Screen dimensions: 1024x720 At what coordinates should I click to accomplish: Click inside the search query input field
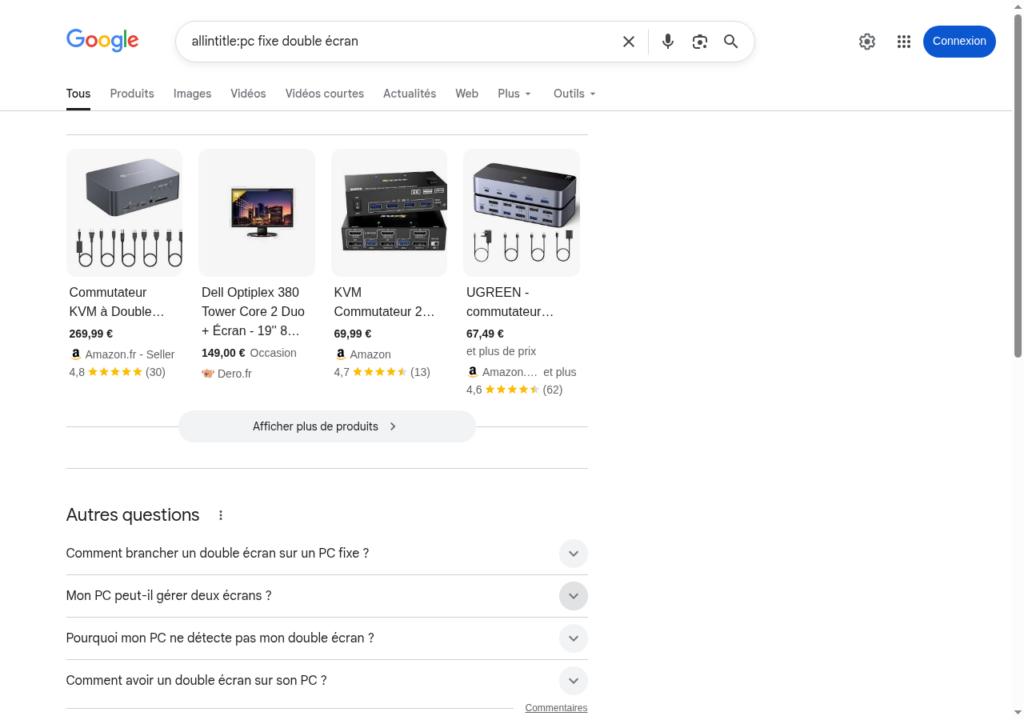[x=400, y=41]
